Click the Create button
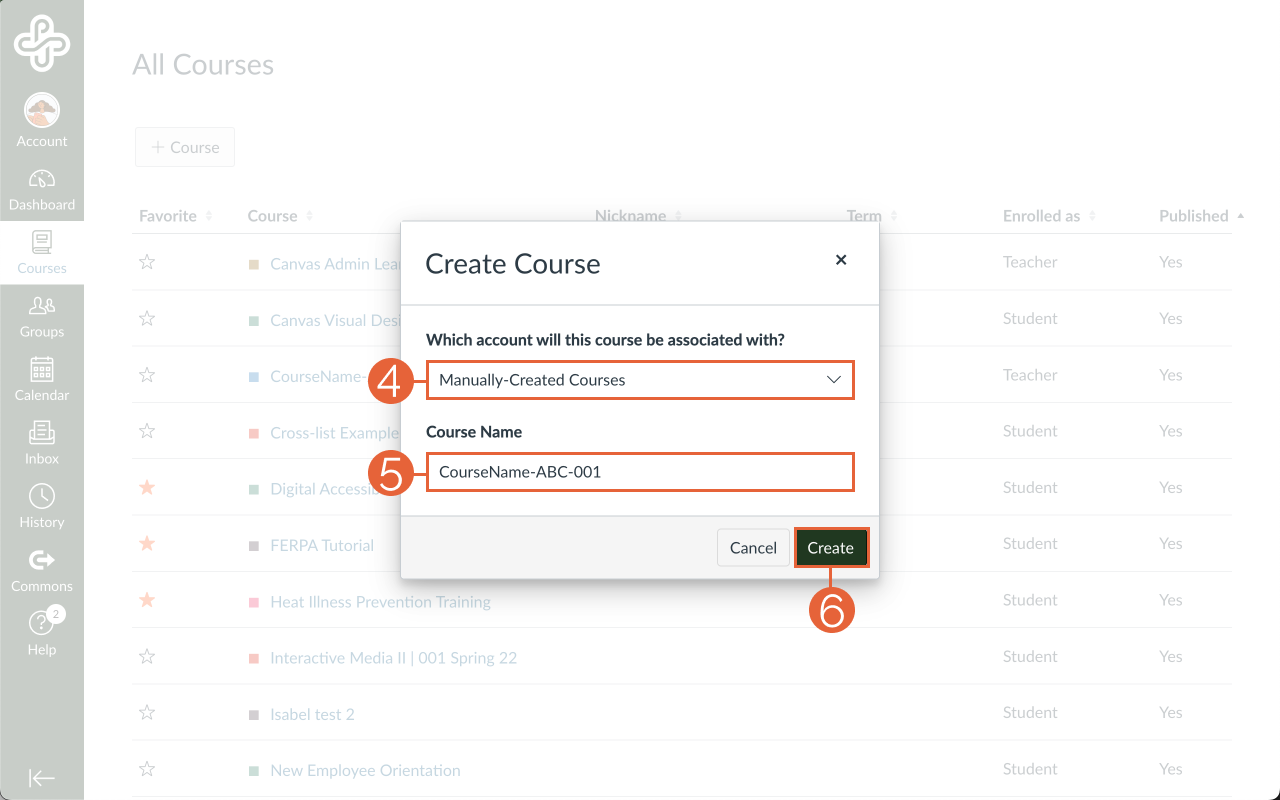Image resolution: width=1280 pixels, height=800 pixels. click(x=831, y=548)
